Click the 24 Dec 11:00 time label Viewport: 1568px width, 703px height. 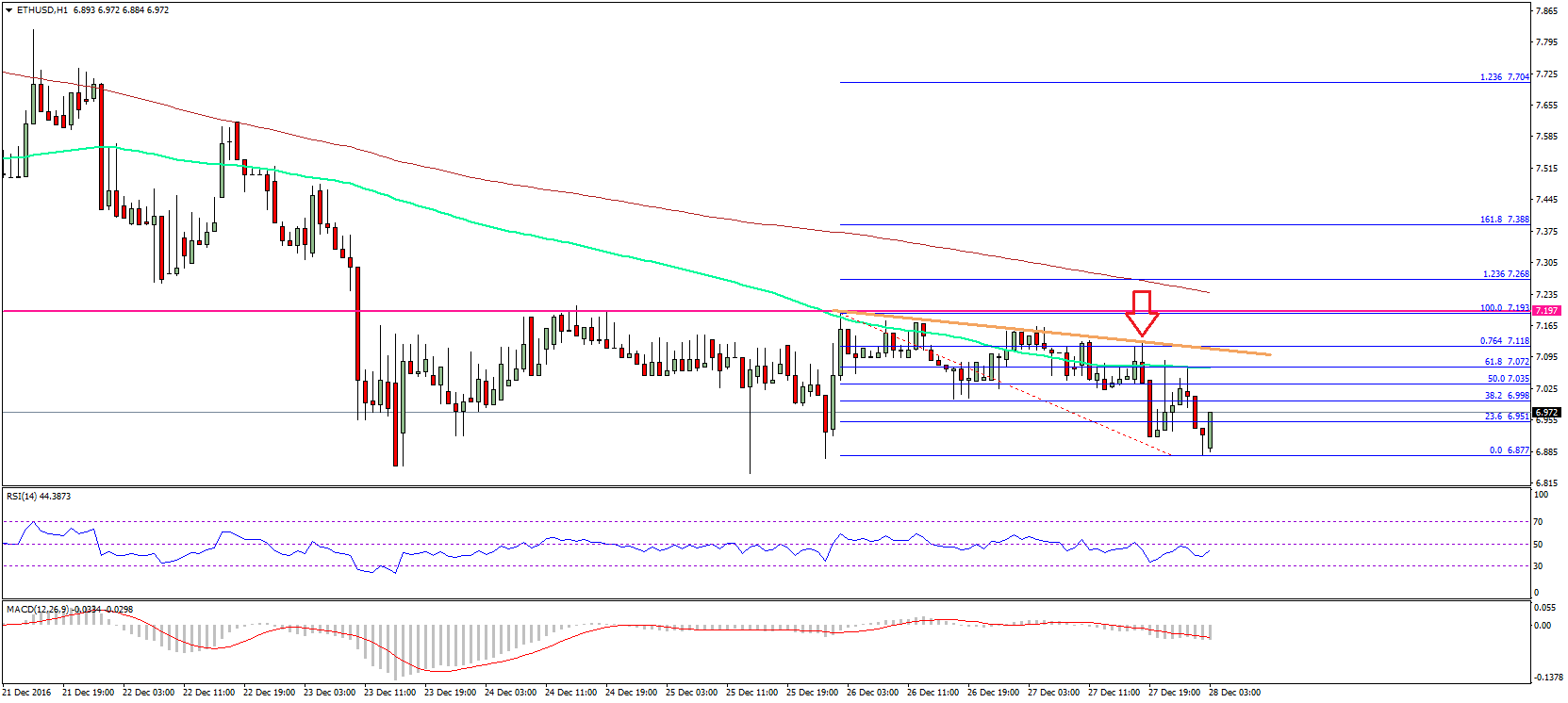[570, 693]
